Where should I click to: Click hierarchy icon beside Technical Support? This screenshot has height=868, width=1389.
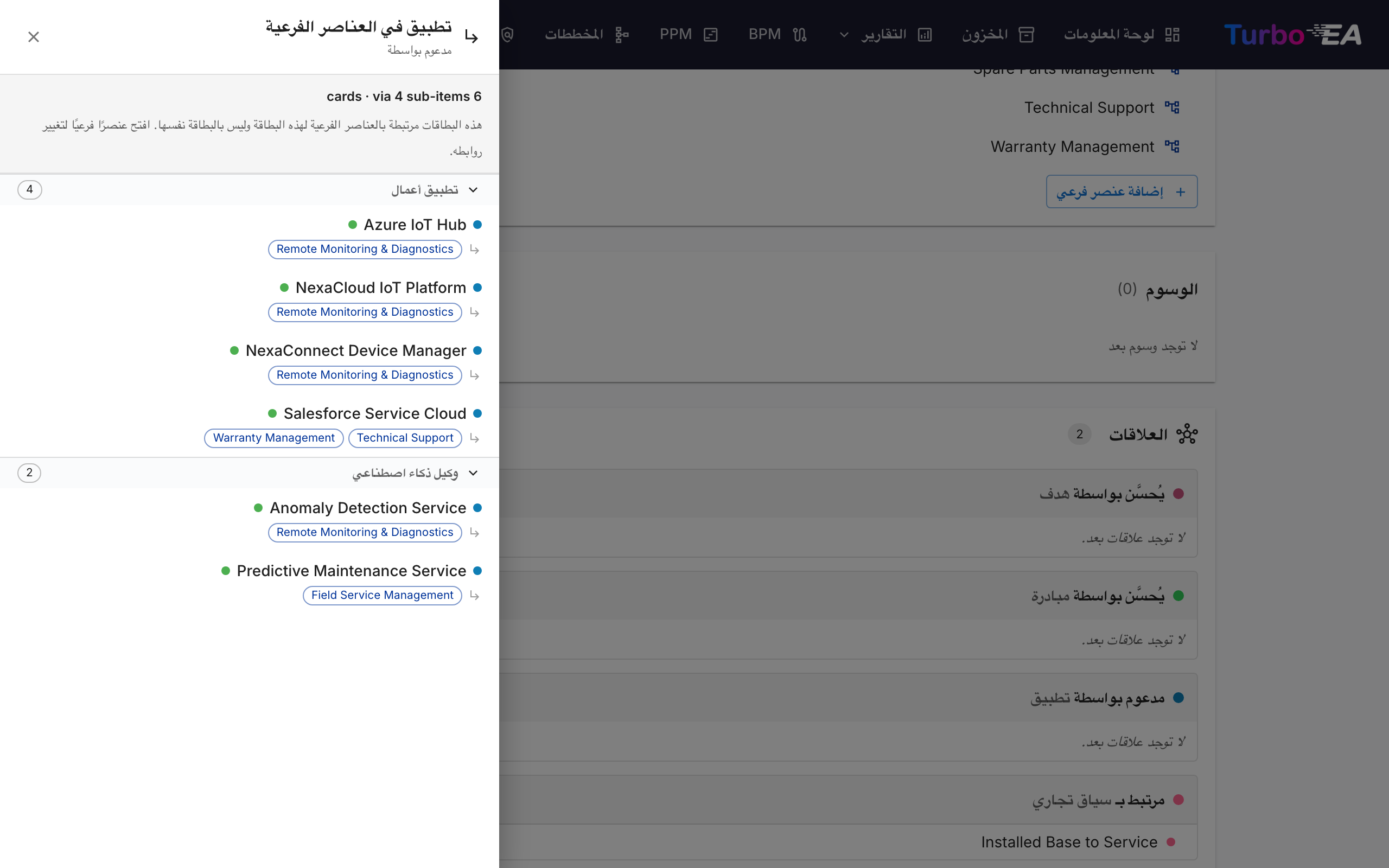[1171, 107]
